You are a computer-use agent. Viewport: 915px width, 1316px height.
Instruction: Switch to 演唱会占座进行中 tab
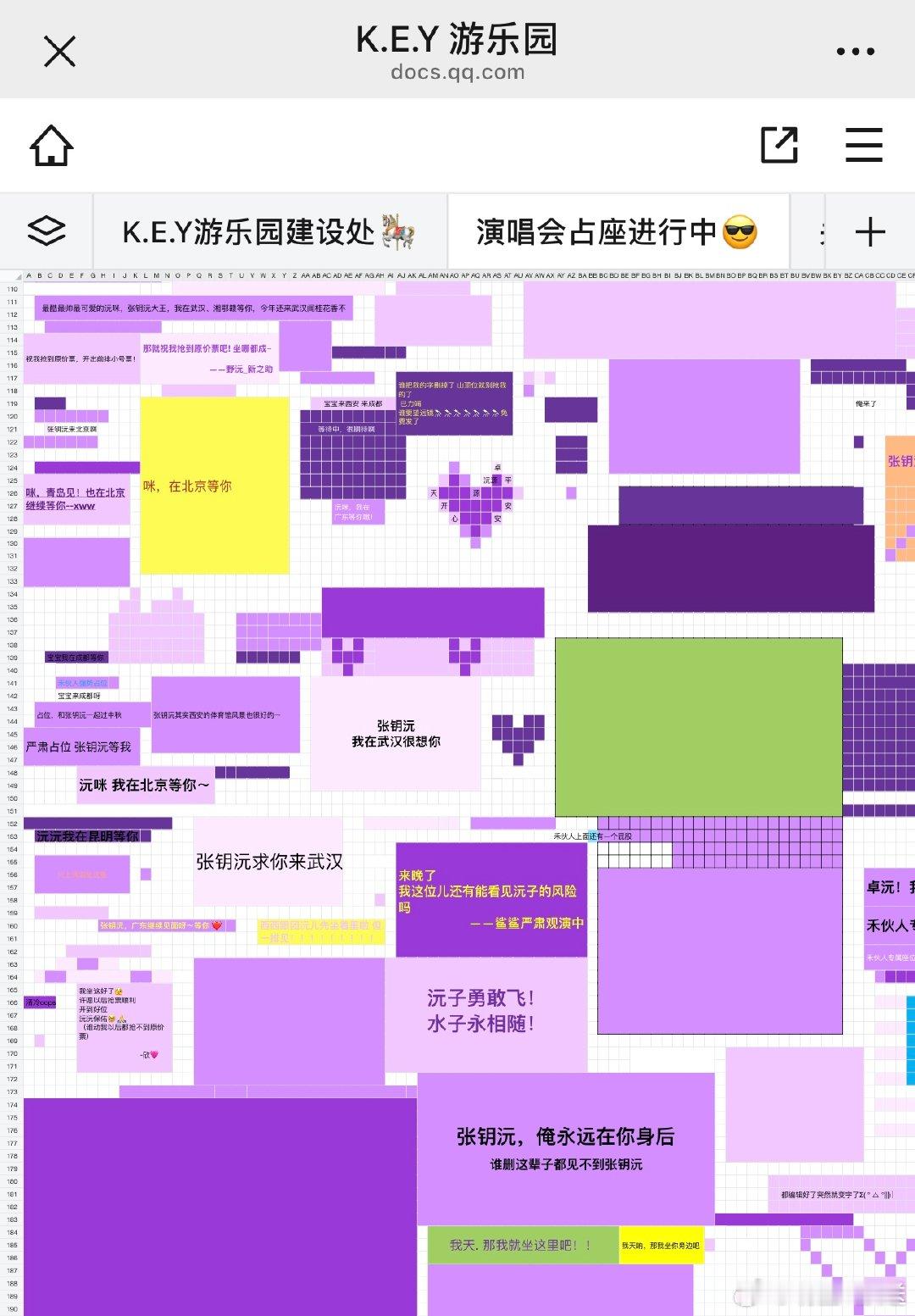pyautogui.click(x=618, y=231)
